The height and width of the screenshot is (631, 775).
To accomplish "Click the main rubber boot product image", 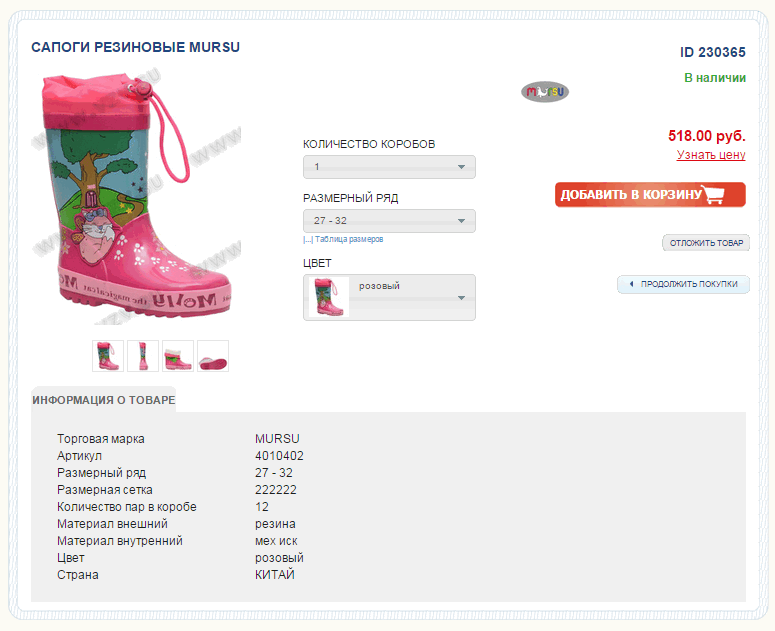I will pos(142,200).
